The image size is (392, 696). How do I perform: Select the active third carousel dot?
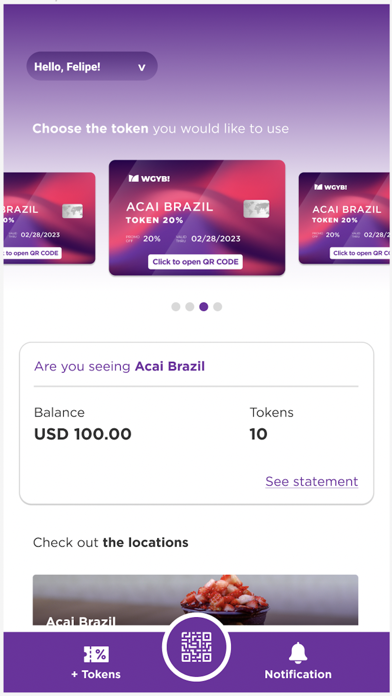tap(204, 307)
